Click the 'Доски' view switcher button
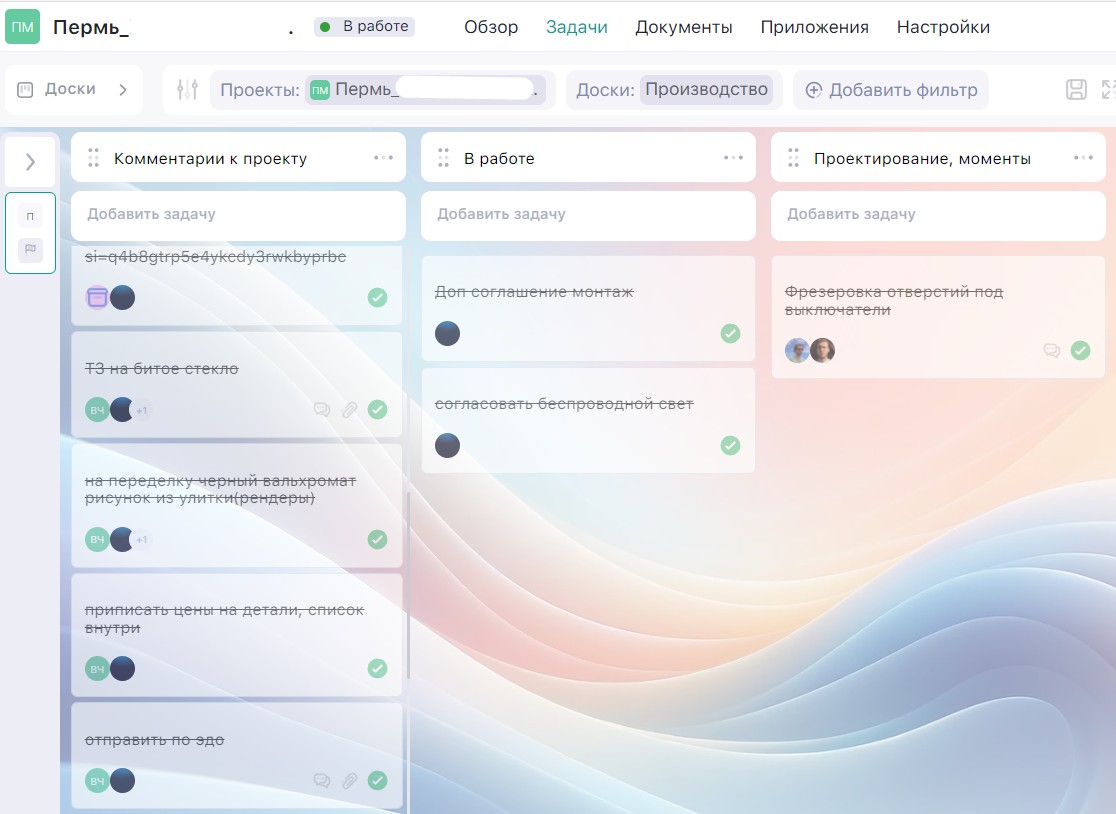The height and width of the screenshot is (814, 1116). (x=73, y=90)
